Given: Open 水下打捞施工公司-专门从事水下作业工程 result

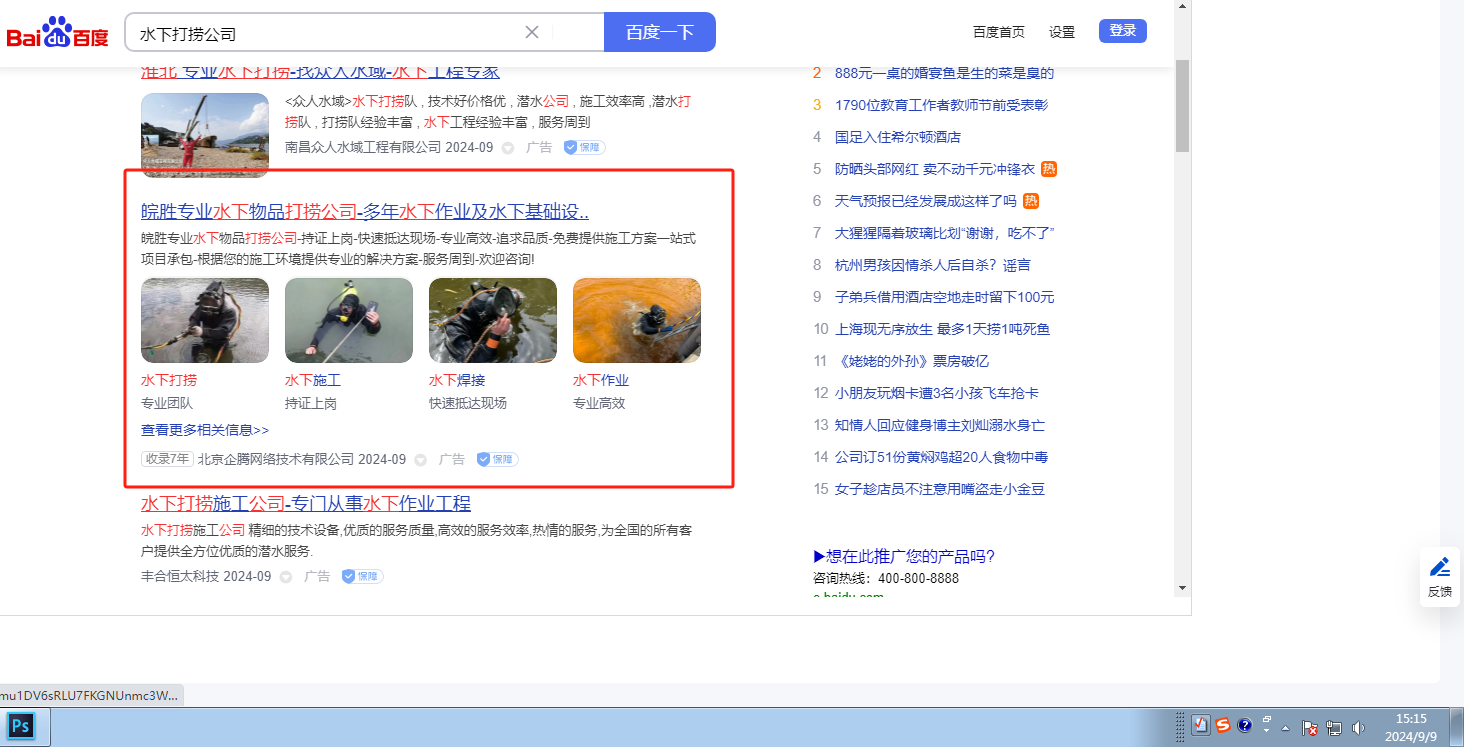Looking at the screenshot, I should click(306, 503).
